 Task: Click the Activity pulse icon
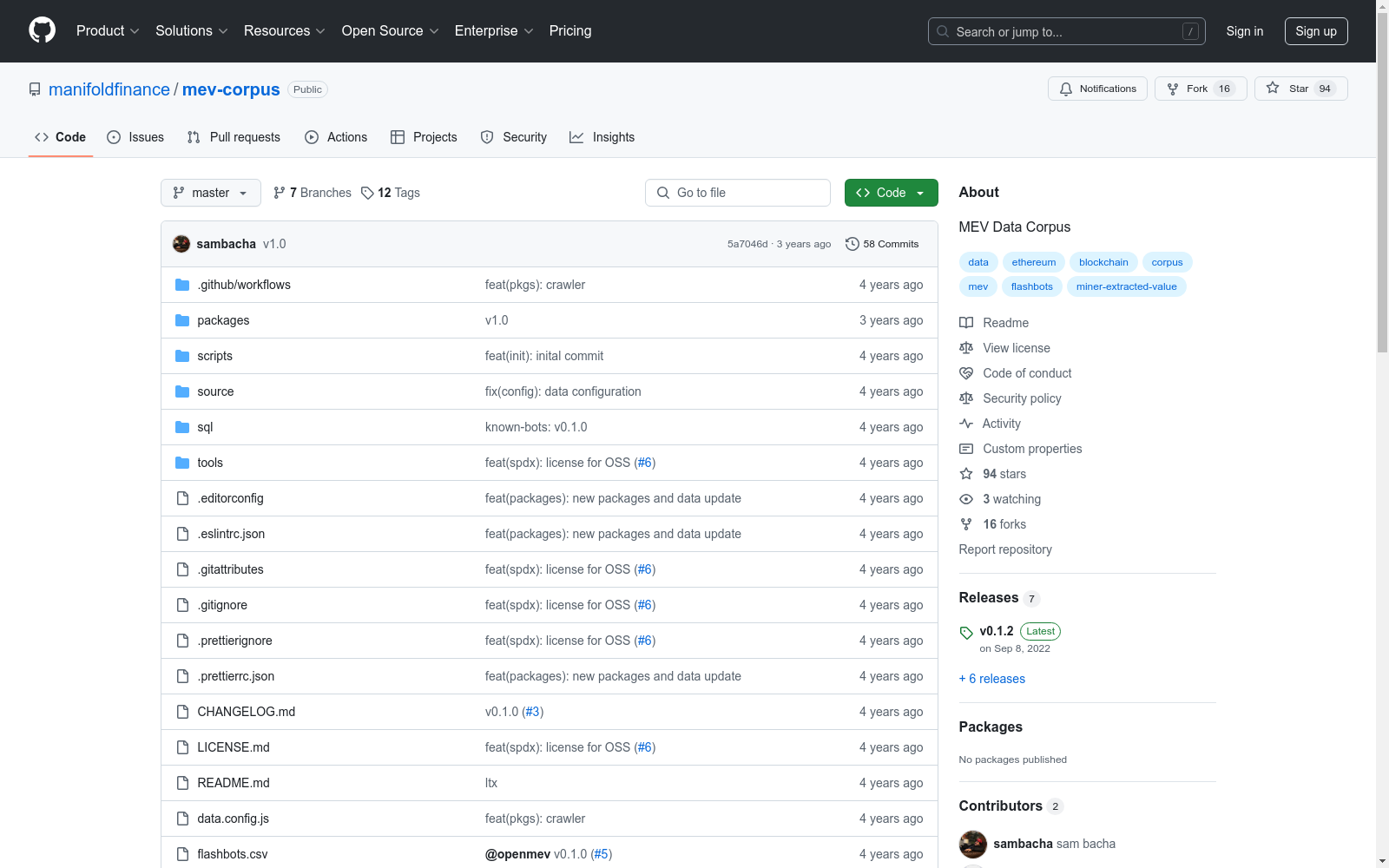[966, 424]
